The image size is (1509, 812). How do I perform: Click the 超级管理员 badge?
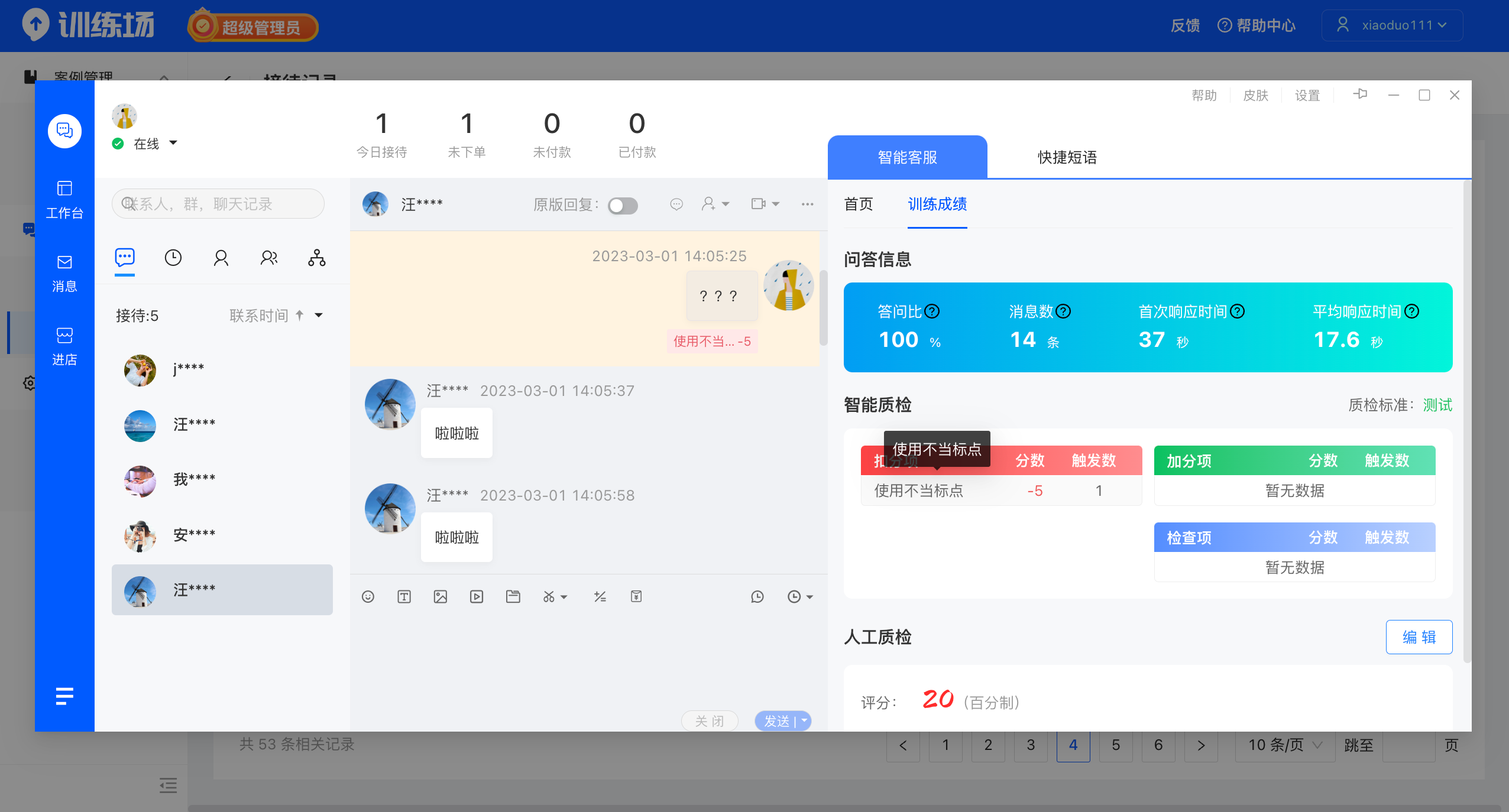pos(253,26)
